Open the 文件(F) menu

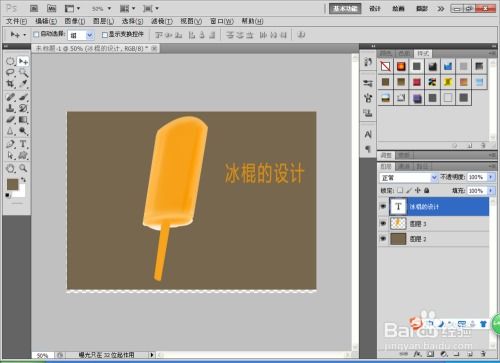[16, 21]
